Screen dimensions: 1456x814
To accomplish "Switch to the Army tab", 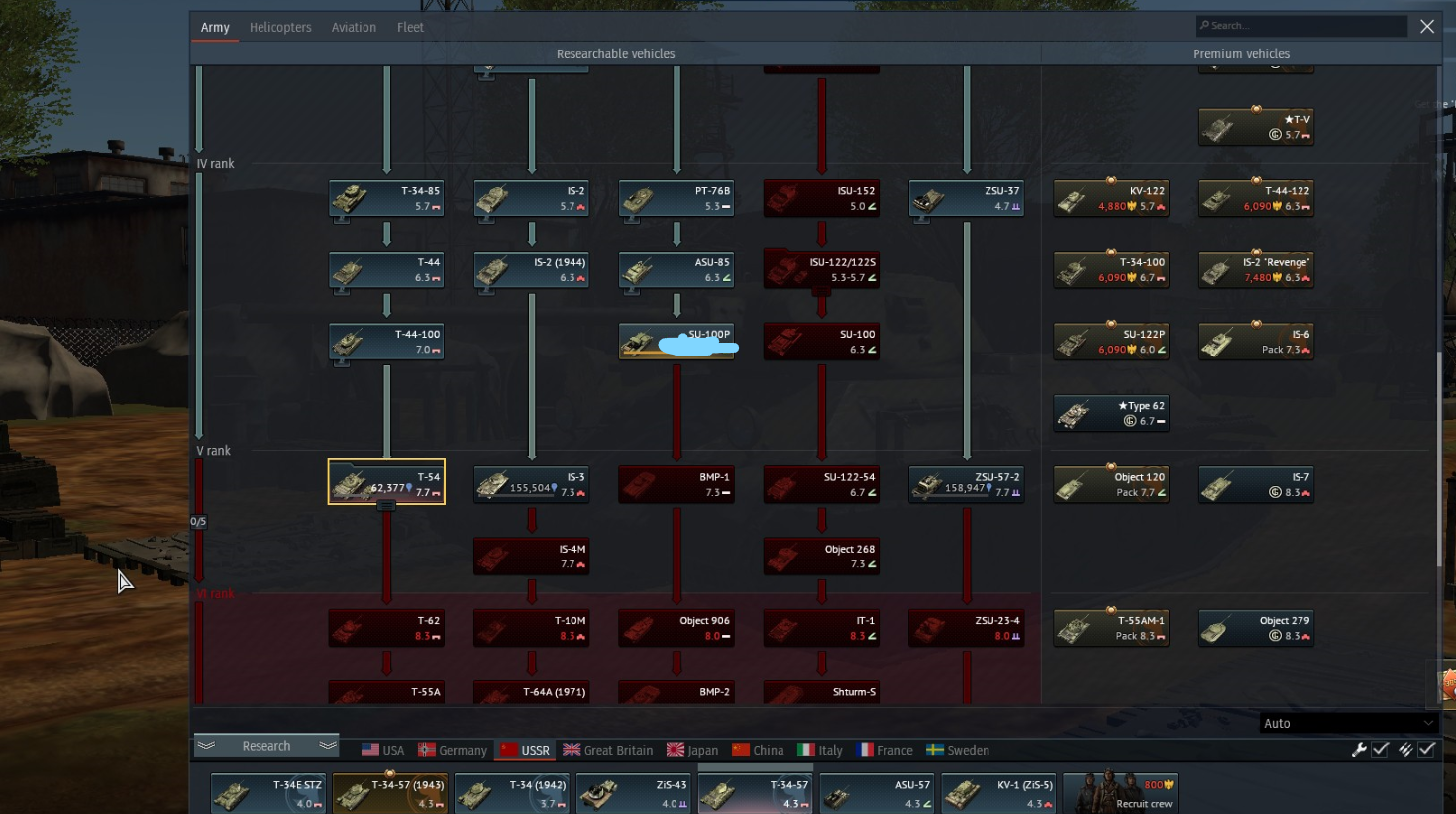I will (x=215, y=27).
